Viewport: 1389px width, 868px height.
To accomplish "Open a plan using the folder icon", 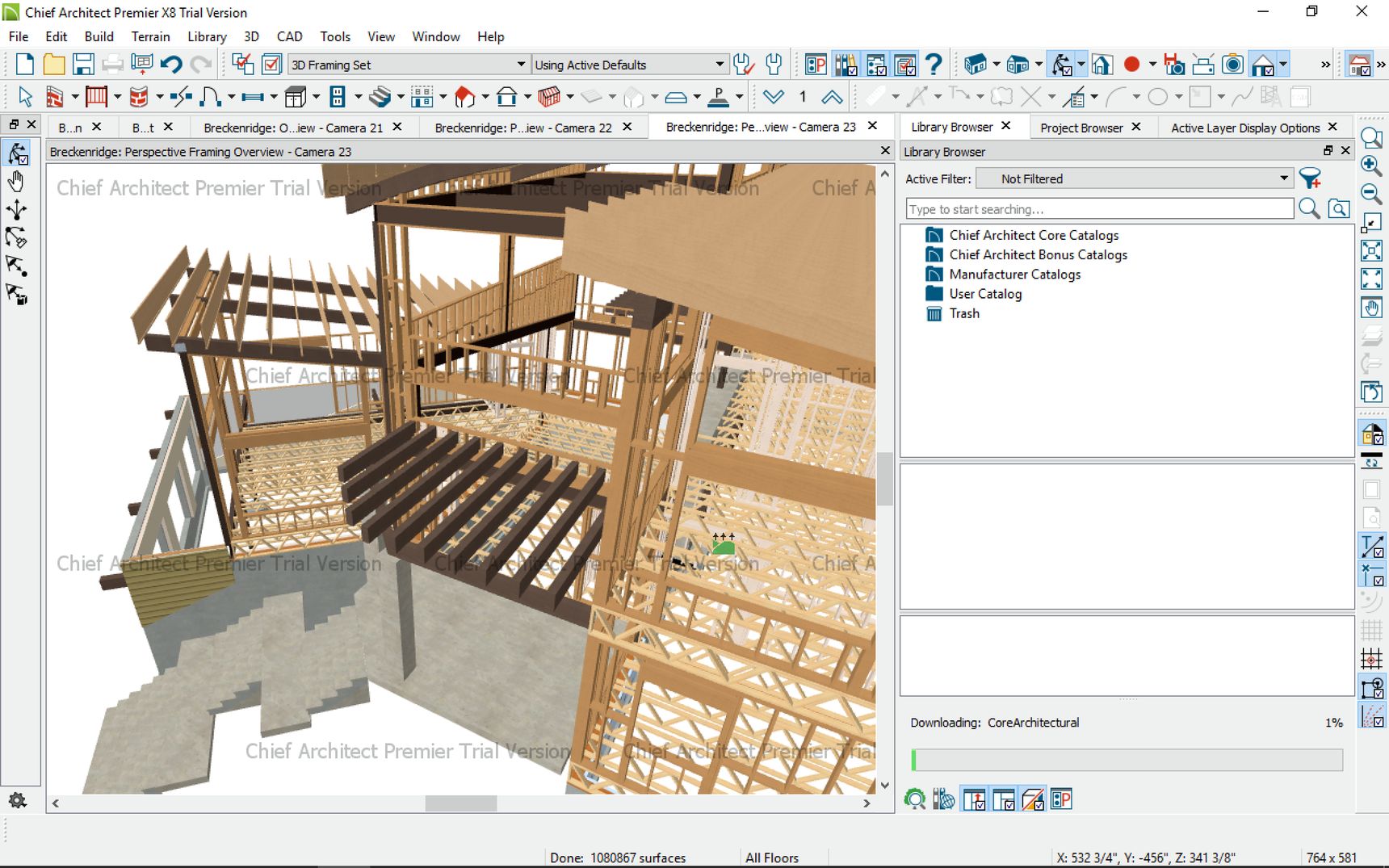I will [54, 65].
